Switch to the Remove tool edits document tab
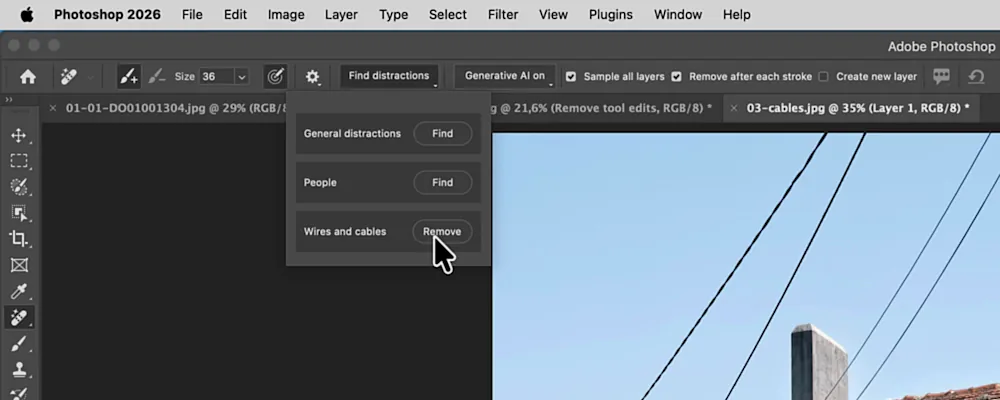Image resolution: width=1000 pixels, height=400 pixels. [601, 108]
